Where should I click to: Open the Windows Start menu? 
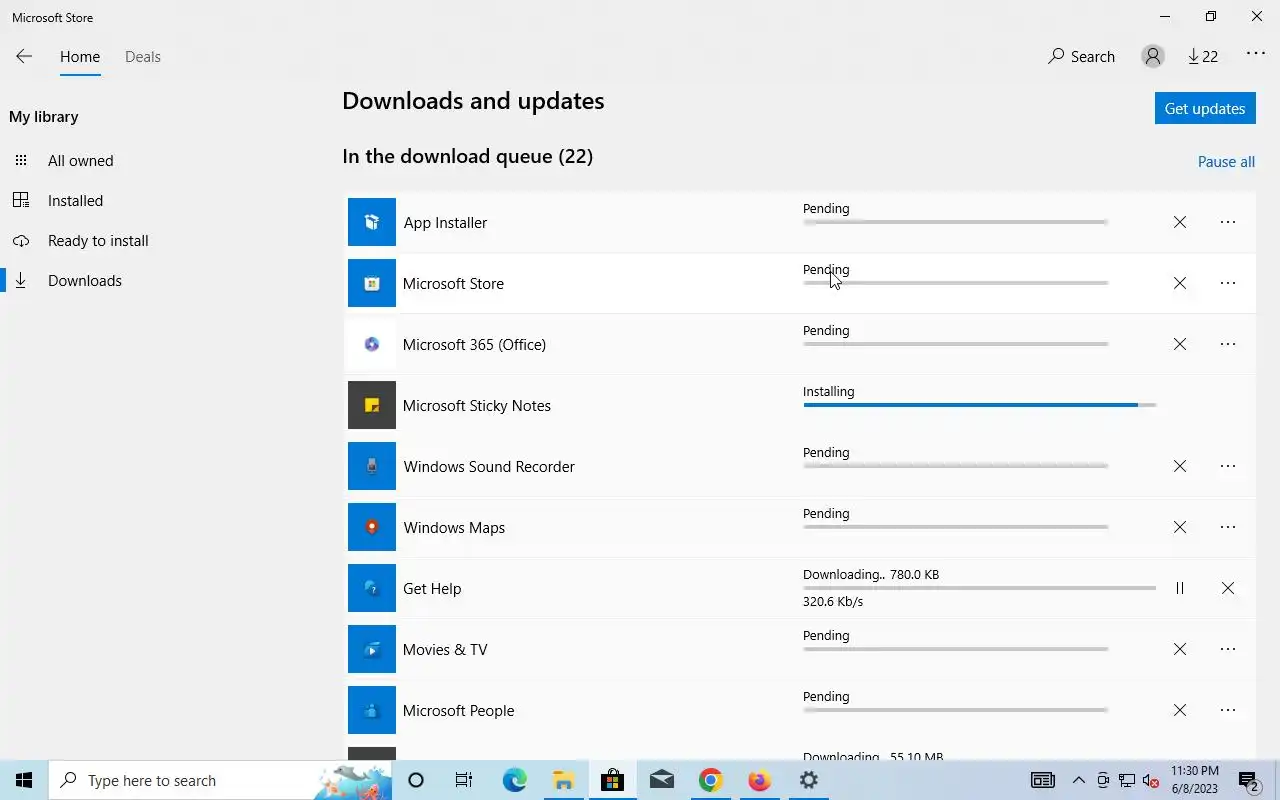tap(24, 781)
